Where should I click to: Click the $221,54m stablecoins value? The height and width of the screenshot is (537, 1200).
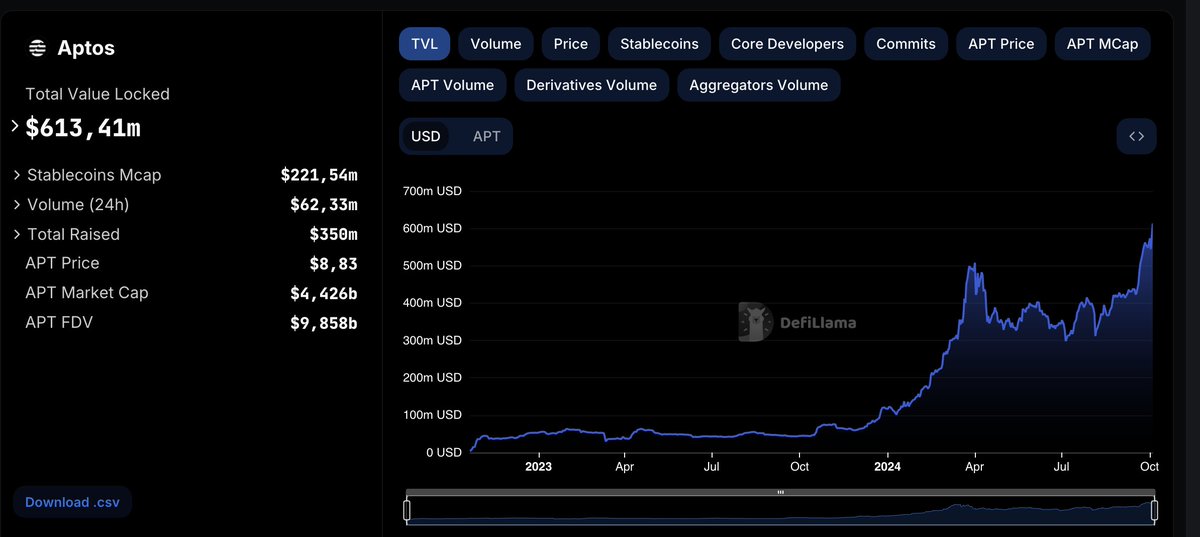point(319,175)
